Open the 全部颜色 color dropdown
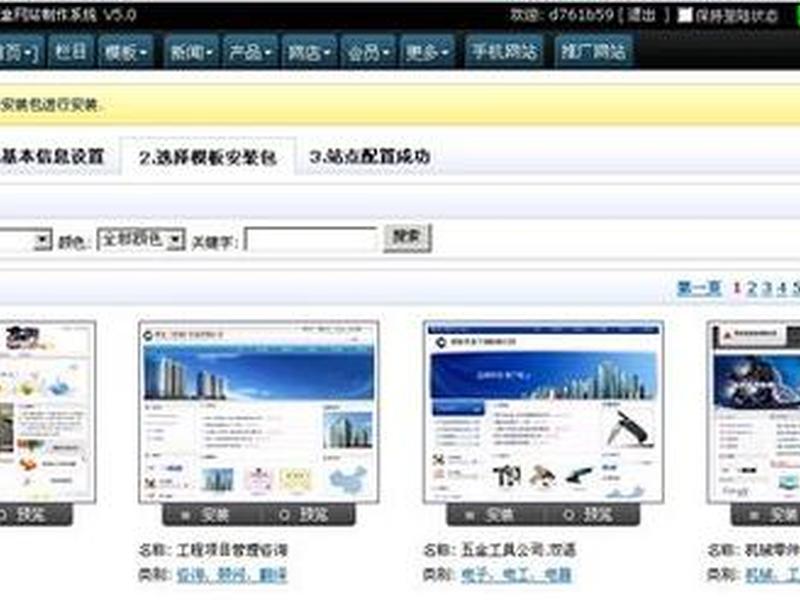 pos(141,239)
